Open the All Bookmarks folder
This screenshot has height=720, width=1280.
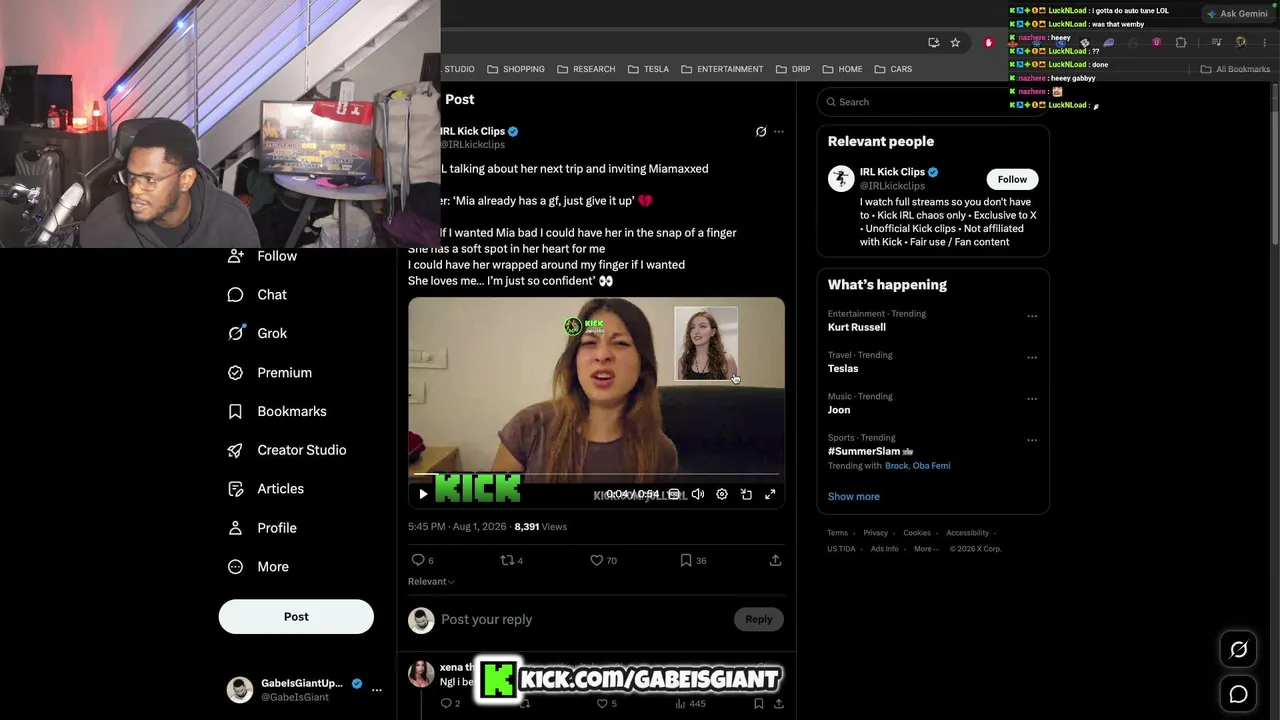click(x=1235, y=69)
